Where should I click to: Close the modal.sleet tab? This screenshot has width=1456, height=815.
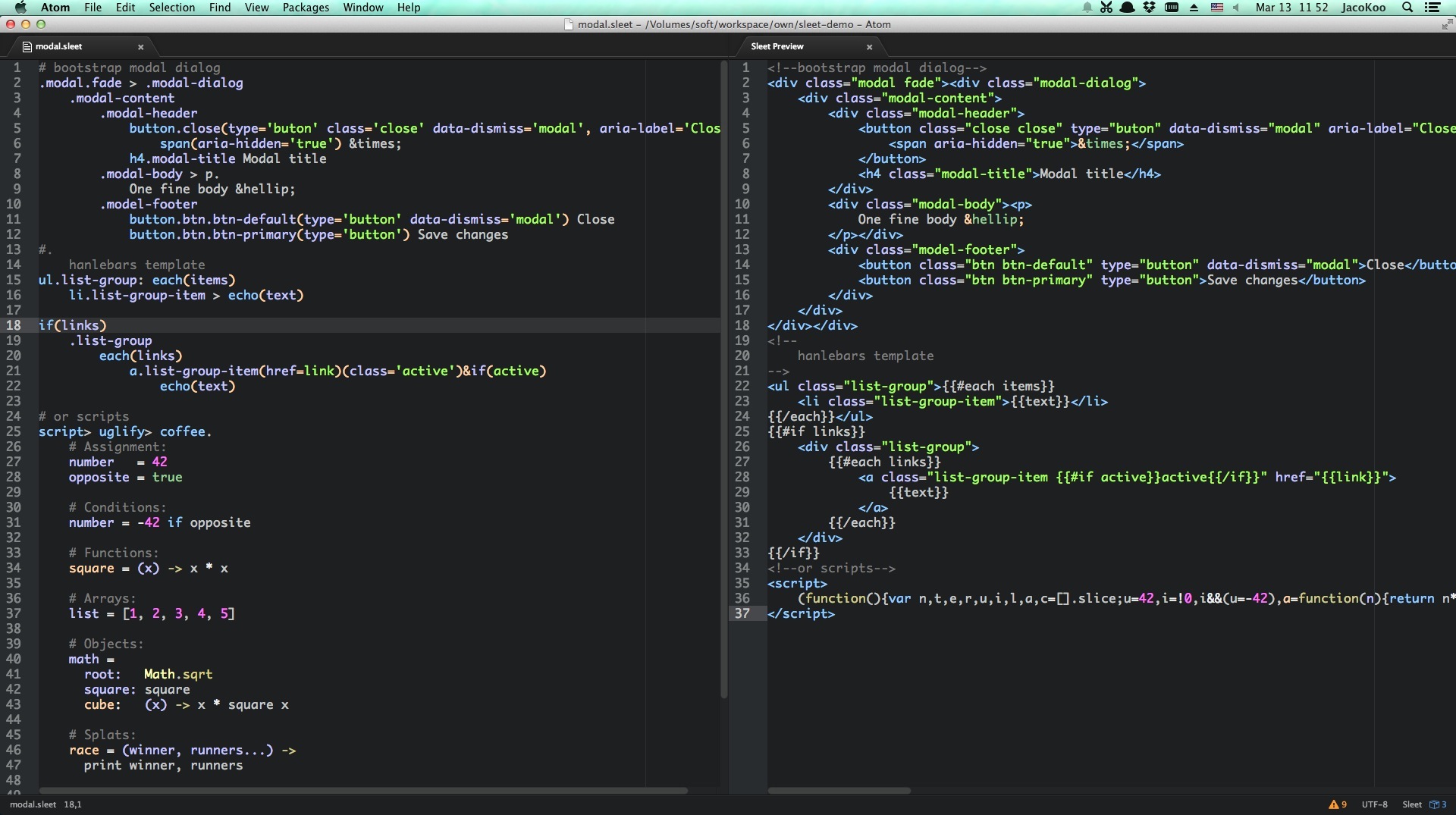point(140,47)
